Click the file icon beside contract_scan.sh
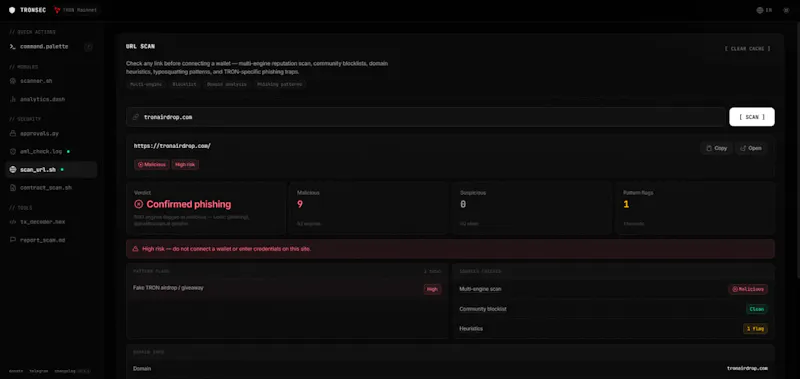The image size is (800, 379). point(13,188)
